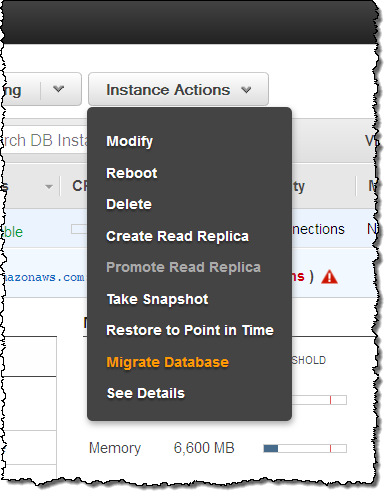This screenshot has height=496, width=390.
Task: Expand the left split-button dropdown arrow
Action: [59, 89]
